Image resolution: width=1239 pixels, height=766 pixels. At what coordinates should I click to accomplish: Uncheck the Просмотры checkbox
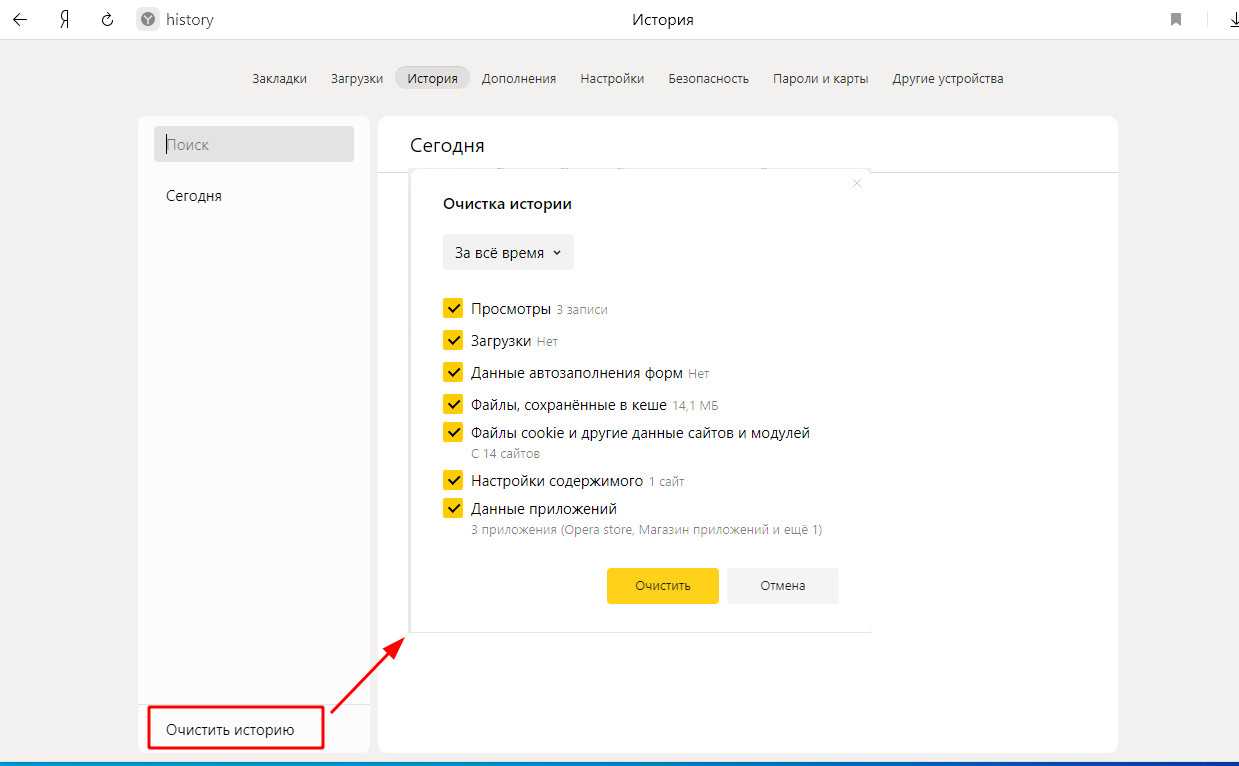pos(453,308)
